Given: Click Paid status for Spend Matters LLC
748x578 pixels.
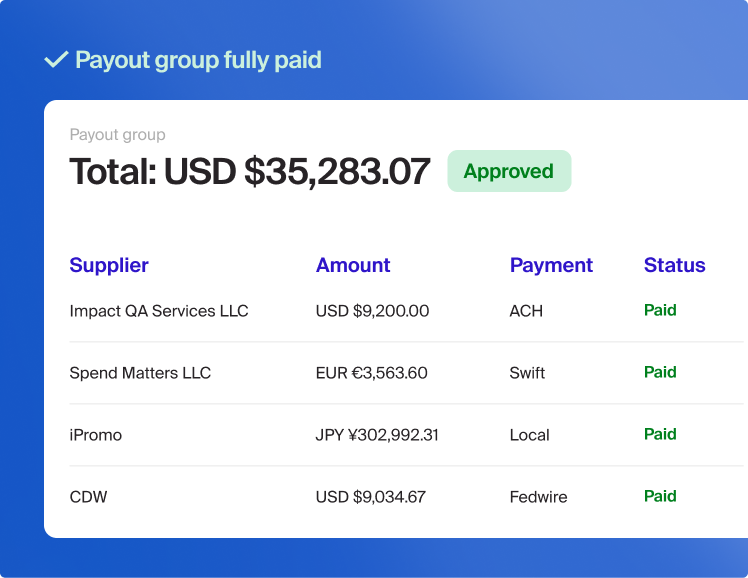Looking at the screenshot, I should pos(660,372).
